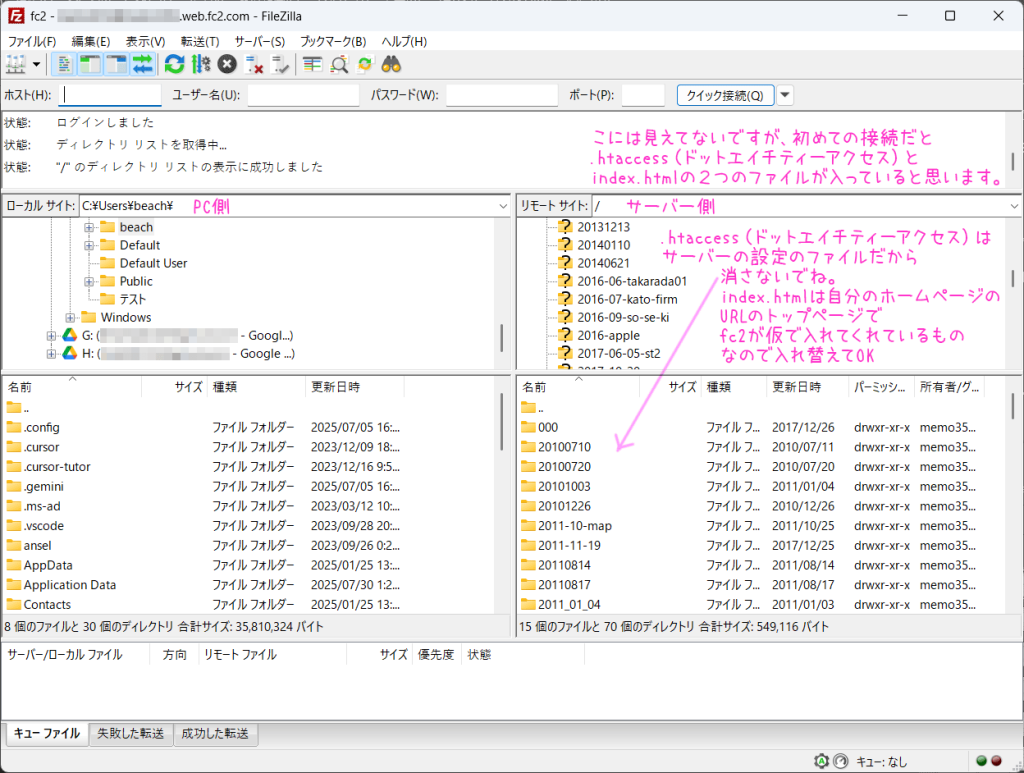Image resolution: width=1024 pixels, height=773 pixels.
Task: Open directory listing filters dialog
Action: click(x=312, y=65)
